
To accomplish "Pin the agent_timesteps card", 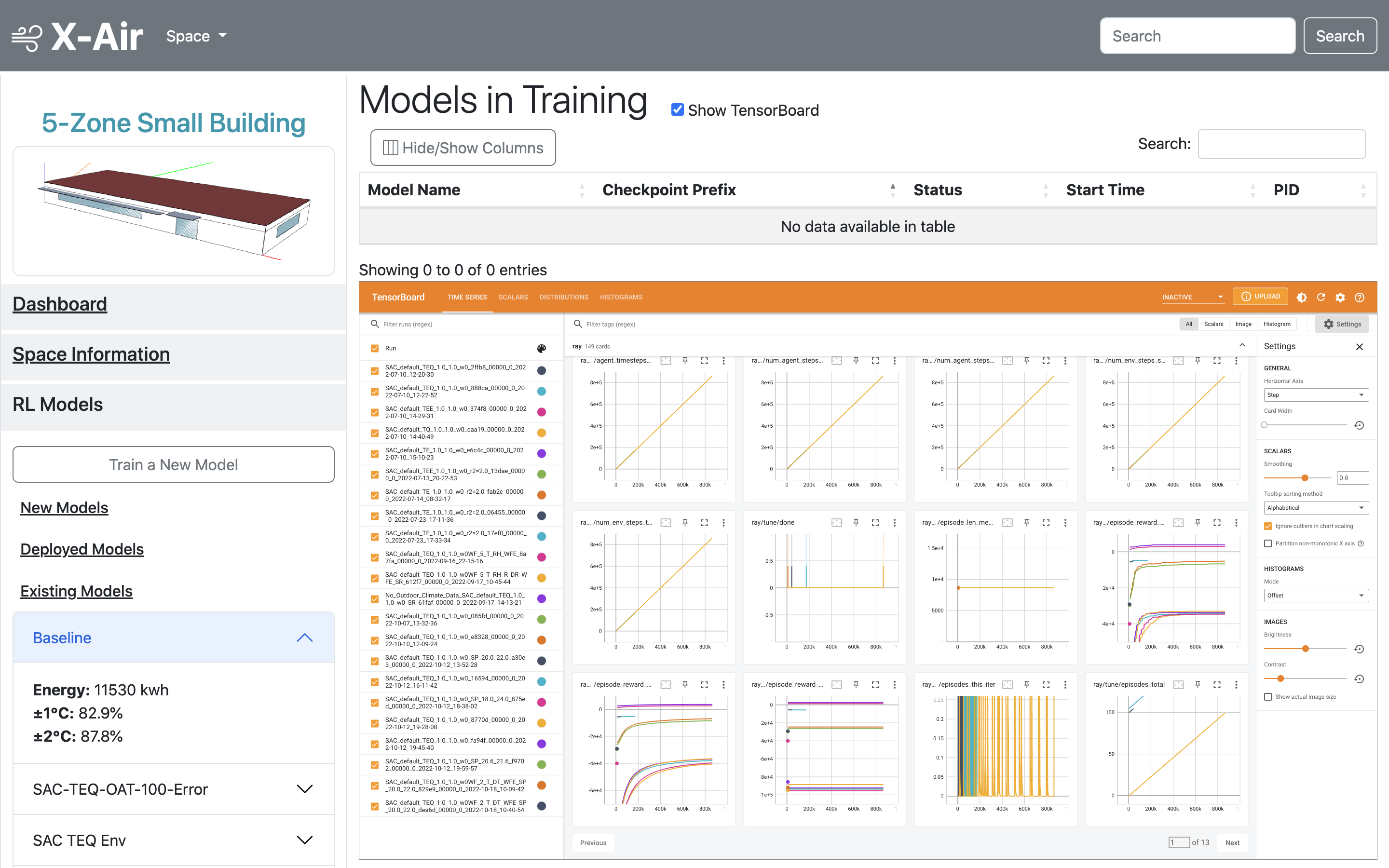I will pos(685,361).
